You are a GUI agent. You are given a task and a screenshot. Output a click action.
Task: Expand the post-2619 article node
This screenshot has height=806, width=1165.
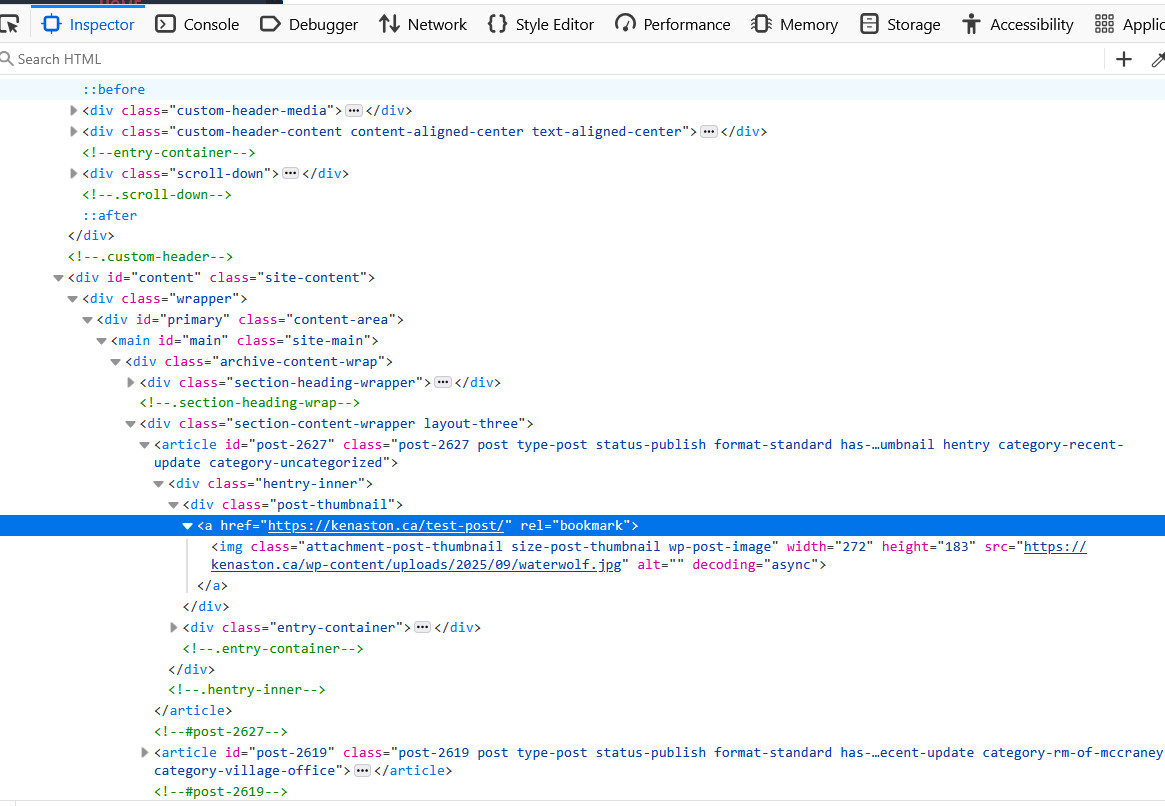pos(145,752)
